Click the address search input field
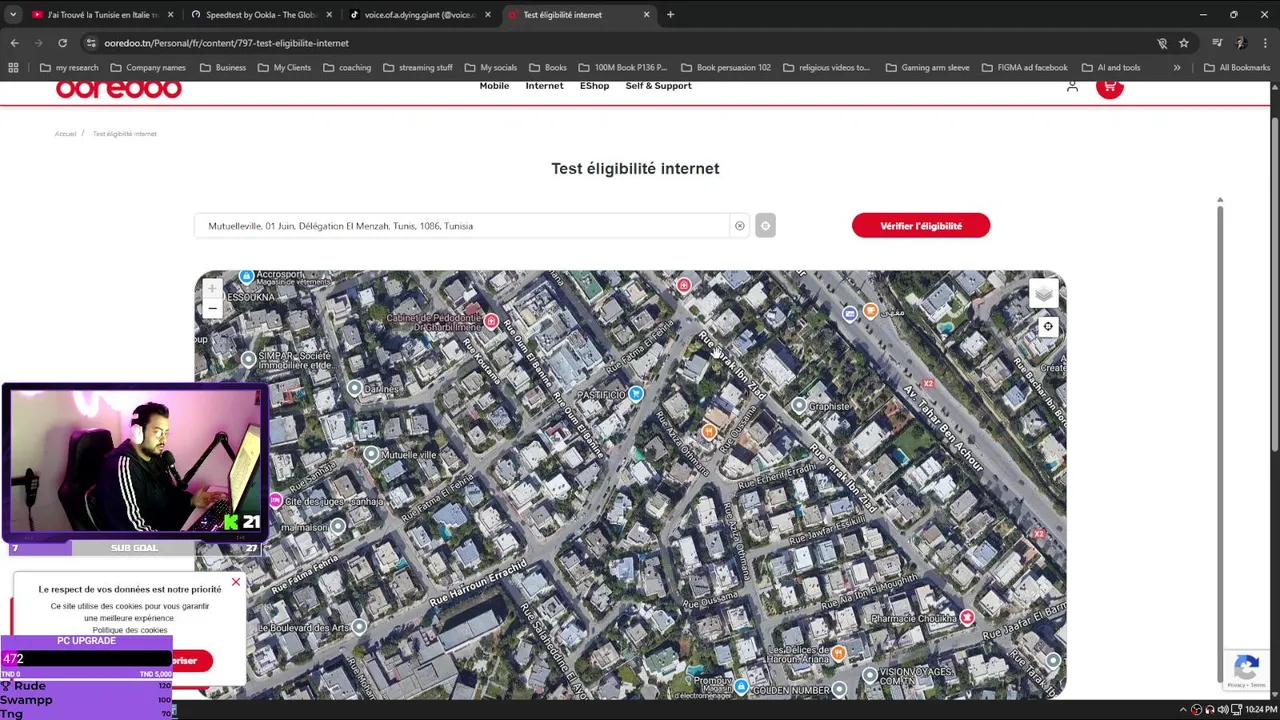The width and height of the screenshot is (1280, 720). click(x=462, y=226)
